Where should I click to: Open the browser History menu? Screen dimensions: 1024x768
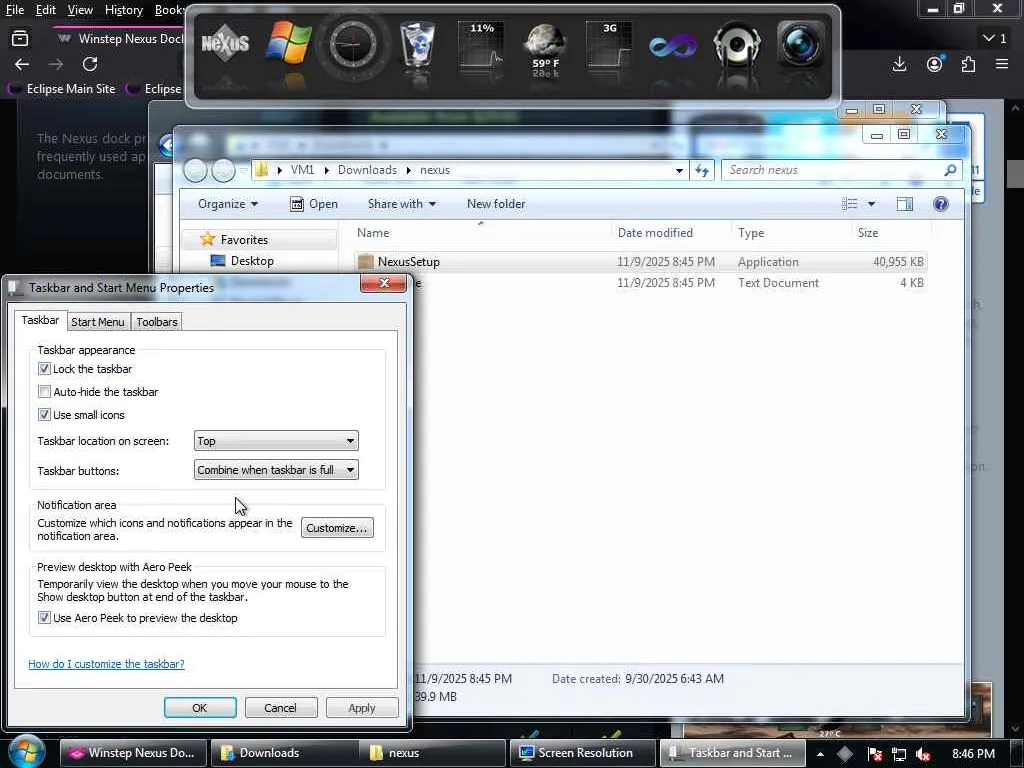click(x=123, y=10)
